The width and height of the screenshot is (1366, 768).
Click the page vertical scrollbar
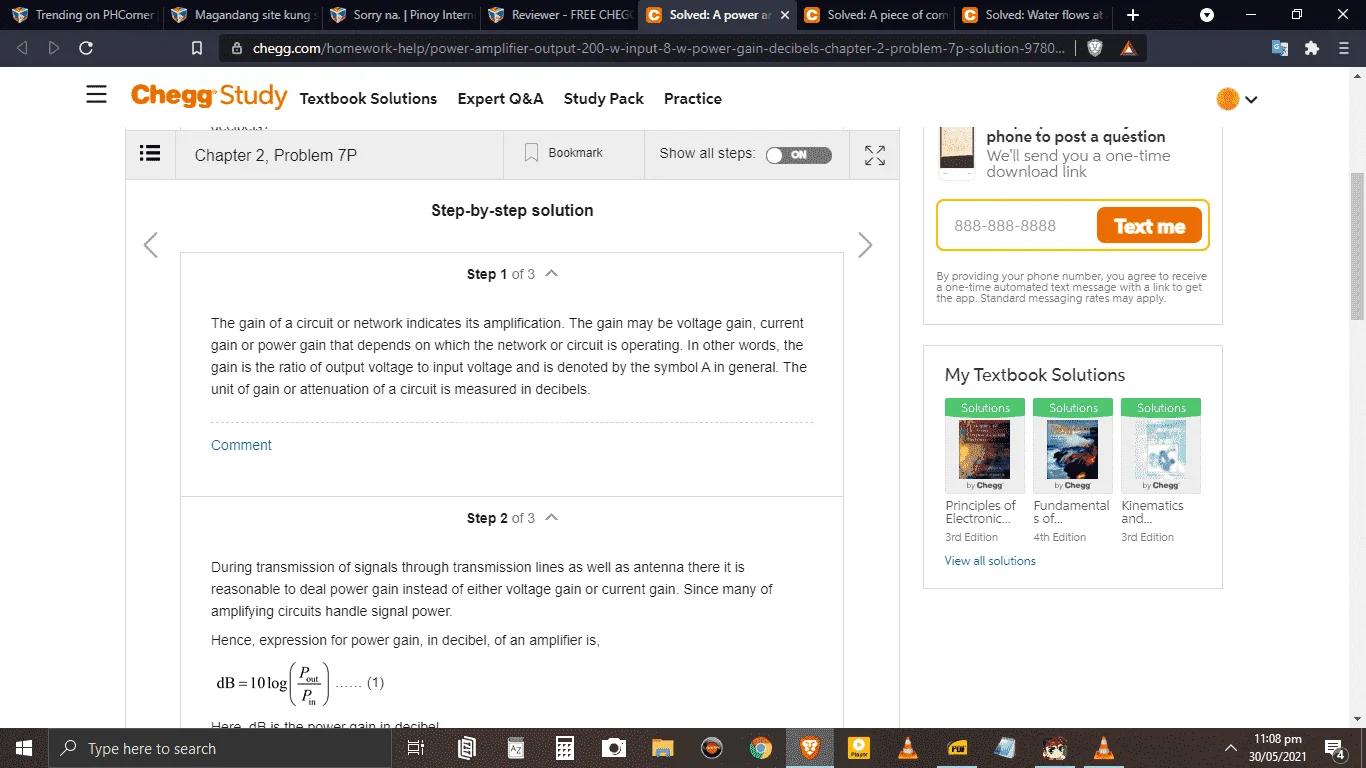[x=1357, y=245]
